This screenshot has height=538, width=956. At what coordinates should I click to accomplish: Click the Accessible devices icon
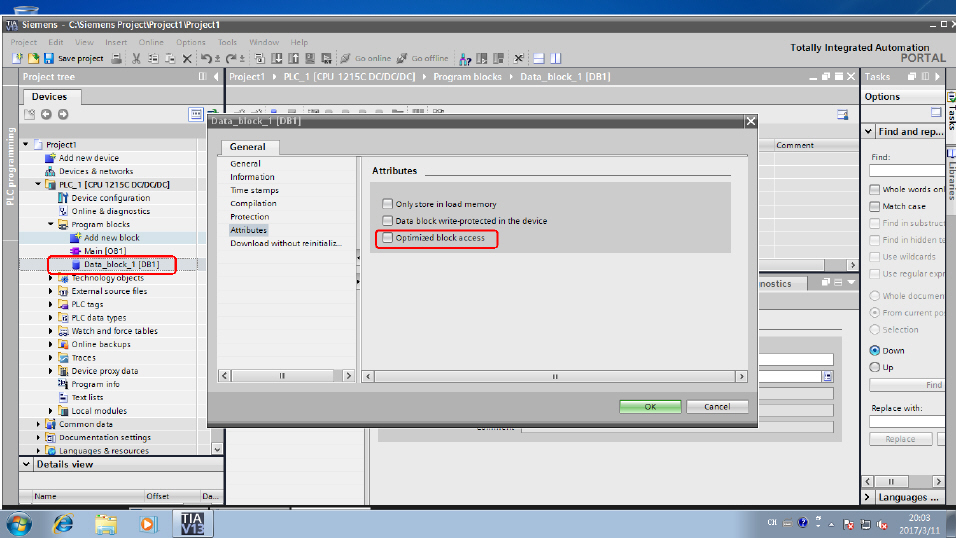coord(465,59)
